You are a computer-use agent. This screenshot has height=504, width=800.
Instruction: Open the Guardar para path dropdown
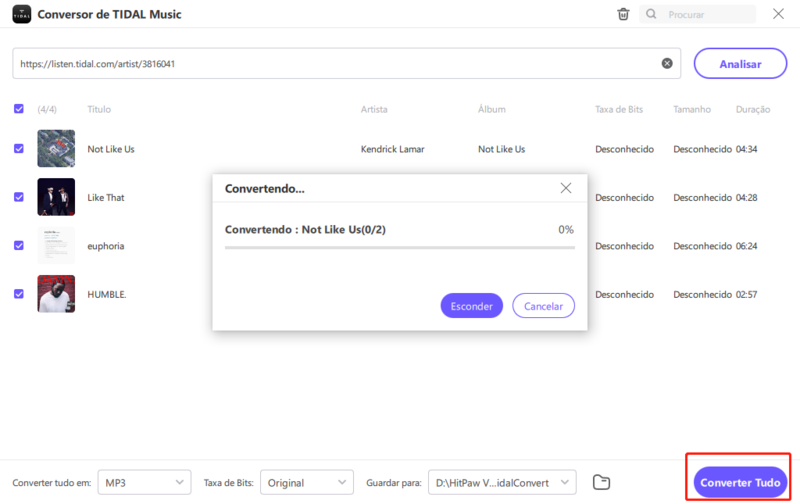coord(502,482)
